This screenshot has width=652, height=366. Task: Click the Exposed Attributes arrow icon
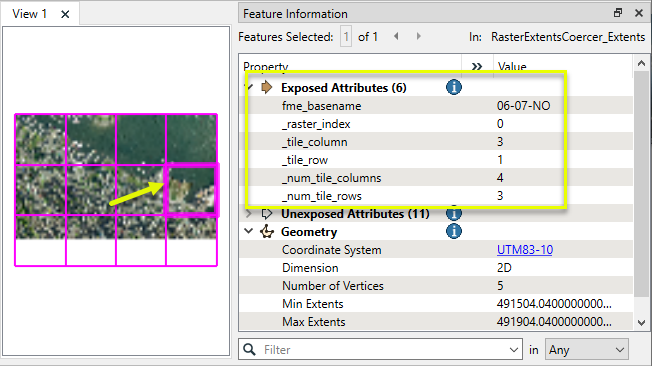(x=267, y=87)
